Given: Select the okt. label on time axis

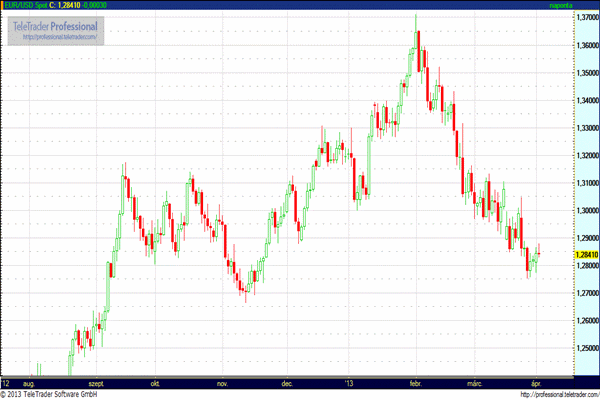Looking at the screenshot, I should coord(155,383).
